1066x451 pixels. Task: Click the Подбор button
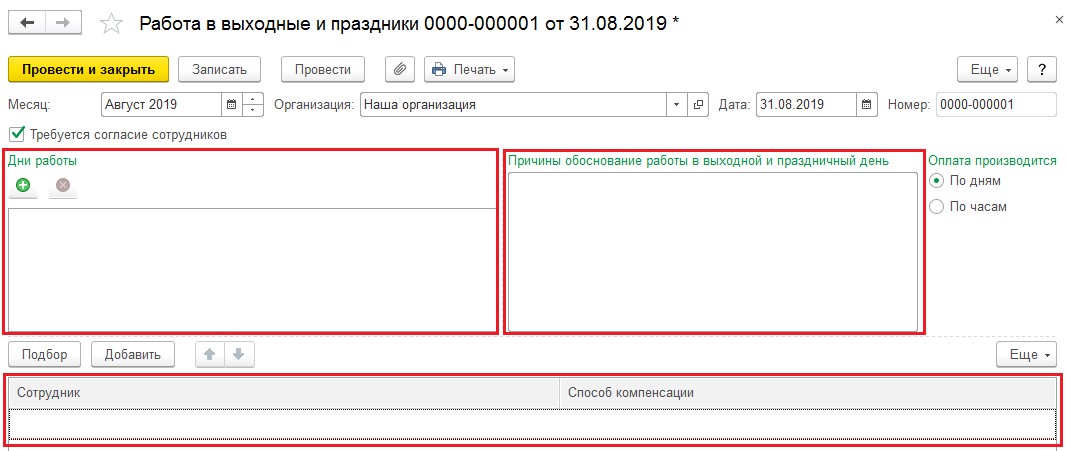[x=45, y=354]
